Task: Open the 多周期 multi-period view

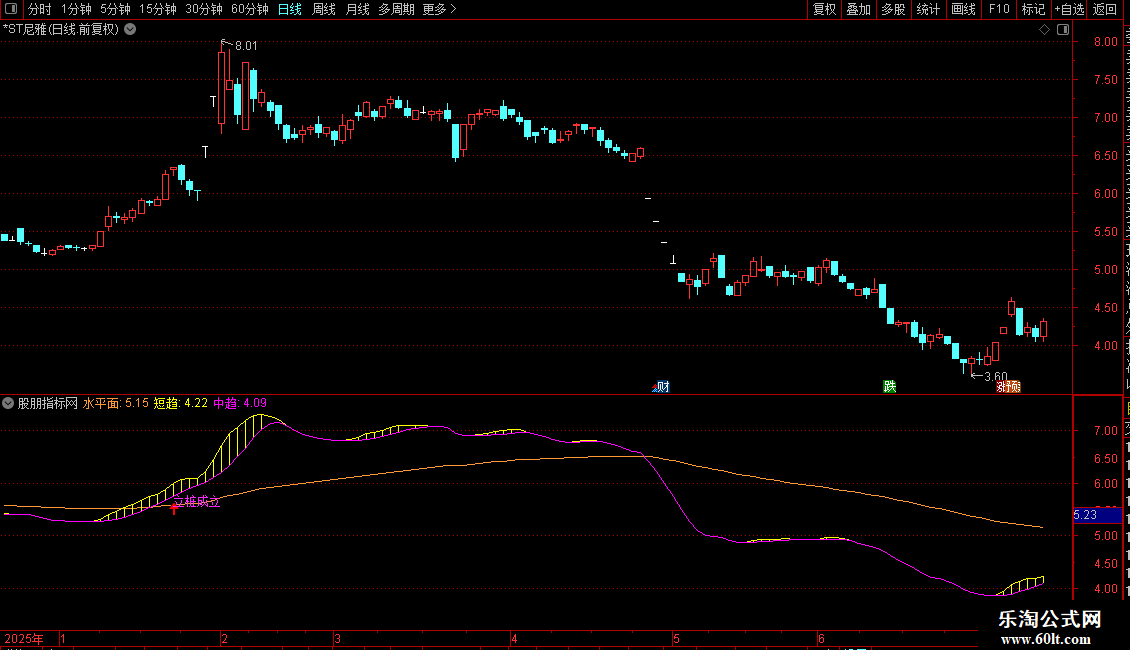Action: click(396, 9)
